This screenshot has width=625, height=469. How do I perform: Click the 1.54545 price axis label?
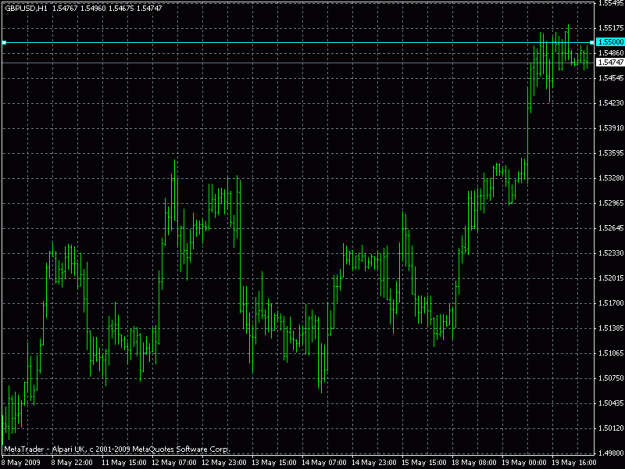611,78
